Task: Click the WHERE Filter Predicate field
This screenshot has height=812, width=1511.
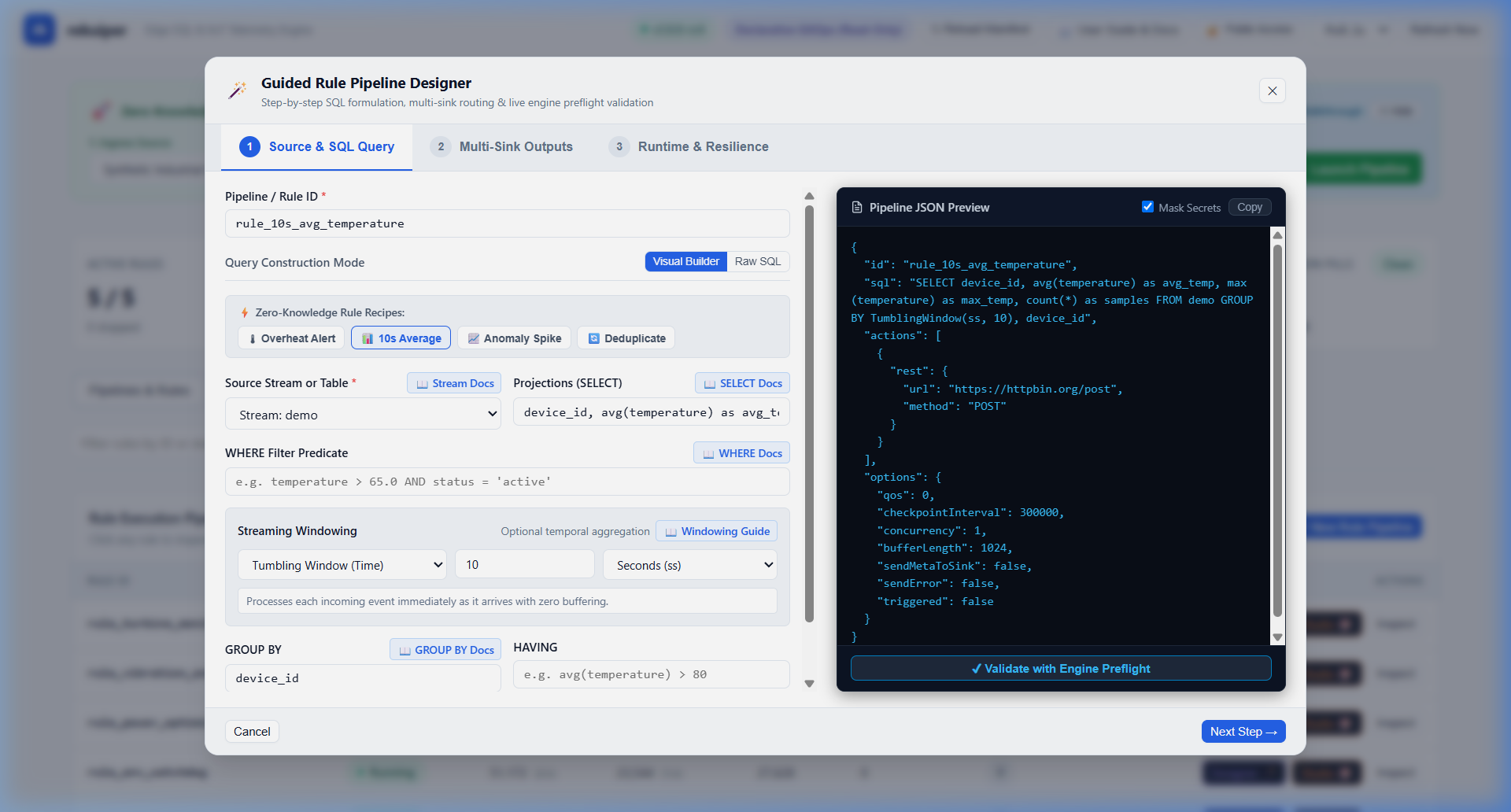Action: (x=507, y=482)
